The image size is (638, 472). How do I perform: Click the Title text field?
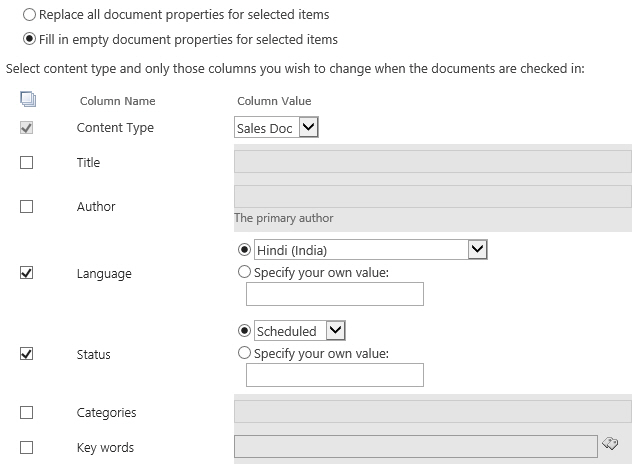point(433,162)
